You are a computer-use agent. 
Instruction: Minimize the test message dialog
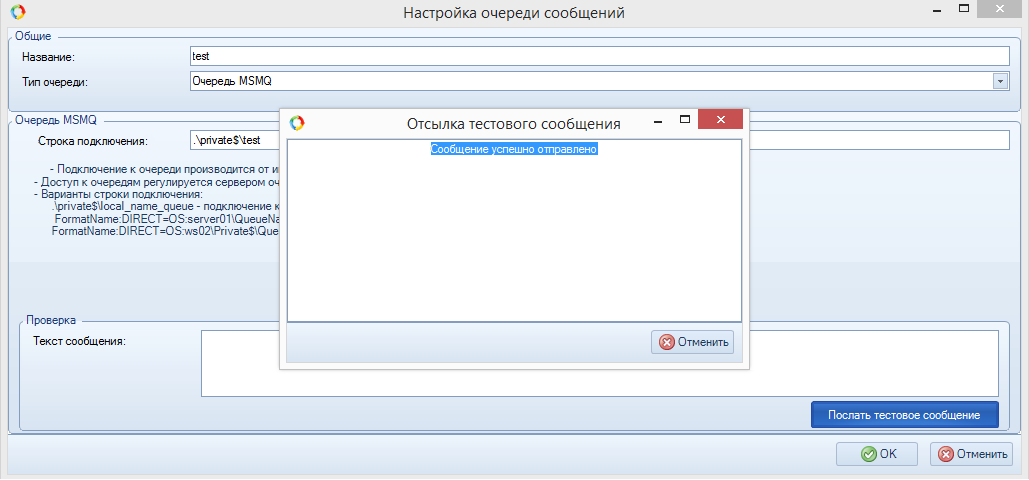pos(658,119)
